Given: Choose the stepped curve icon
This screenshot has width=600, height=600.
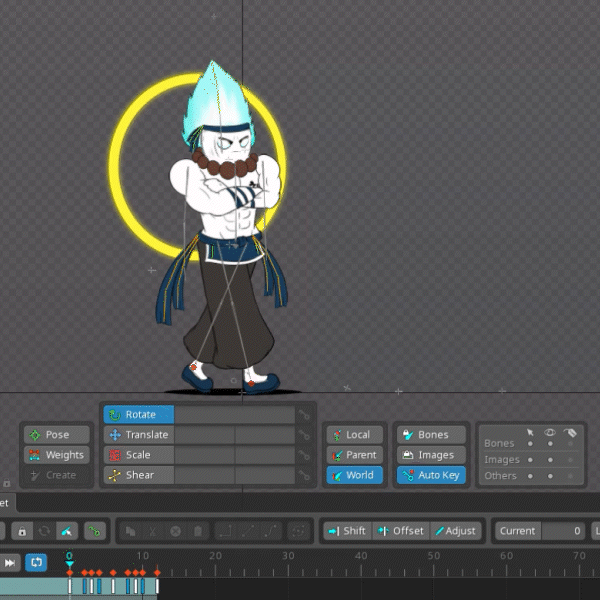Looking at the screenshot, I should [225, 531].
